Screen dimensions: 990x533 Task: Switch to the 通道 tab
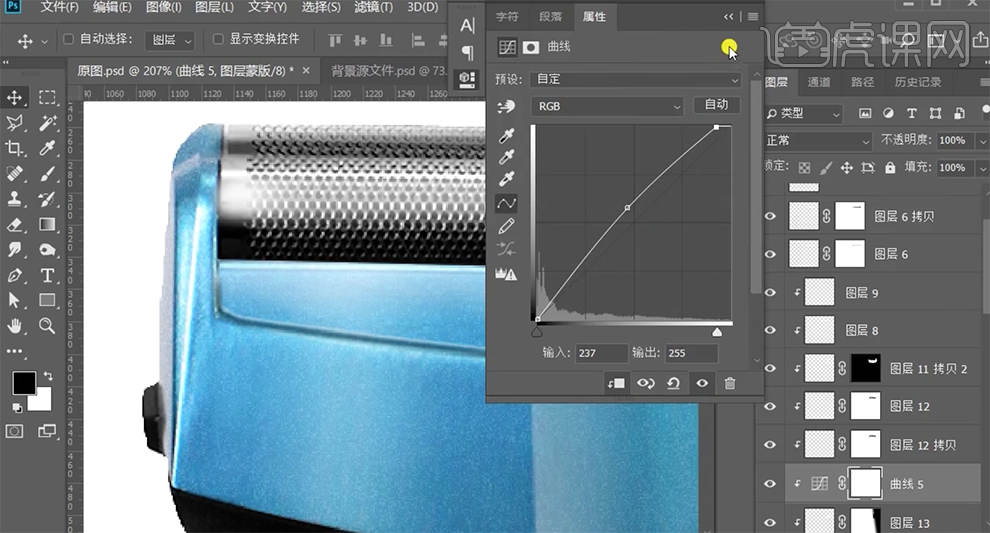click(819, 82)
